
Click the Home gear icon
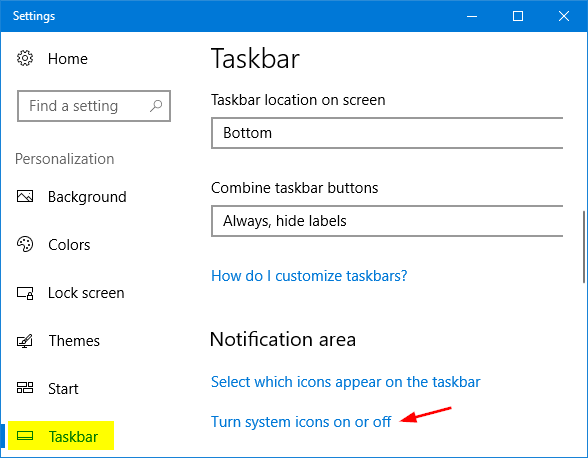click(x=25, y=58)
